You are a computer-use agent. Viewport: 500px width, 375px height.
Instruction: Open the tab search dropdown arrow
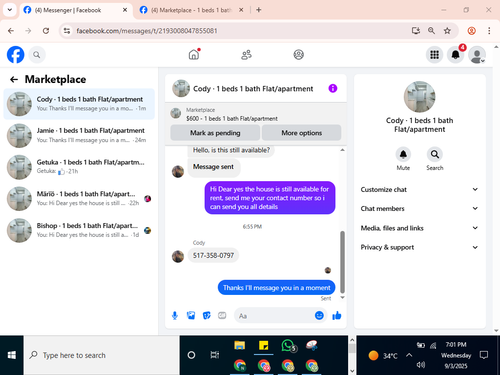tap(10, 10)
